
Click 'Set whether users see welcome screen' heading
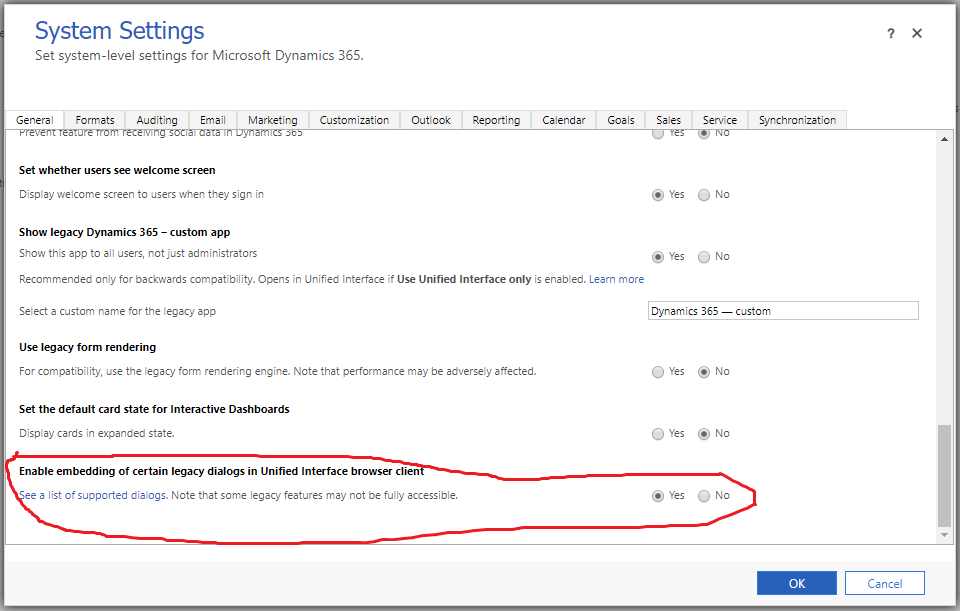(117, 170)
